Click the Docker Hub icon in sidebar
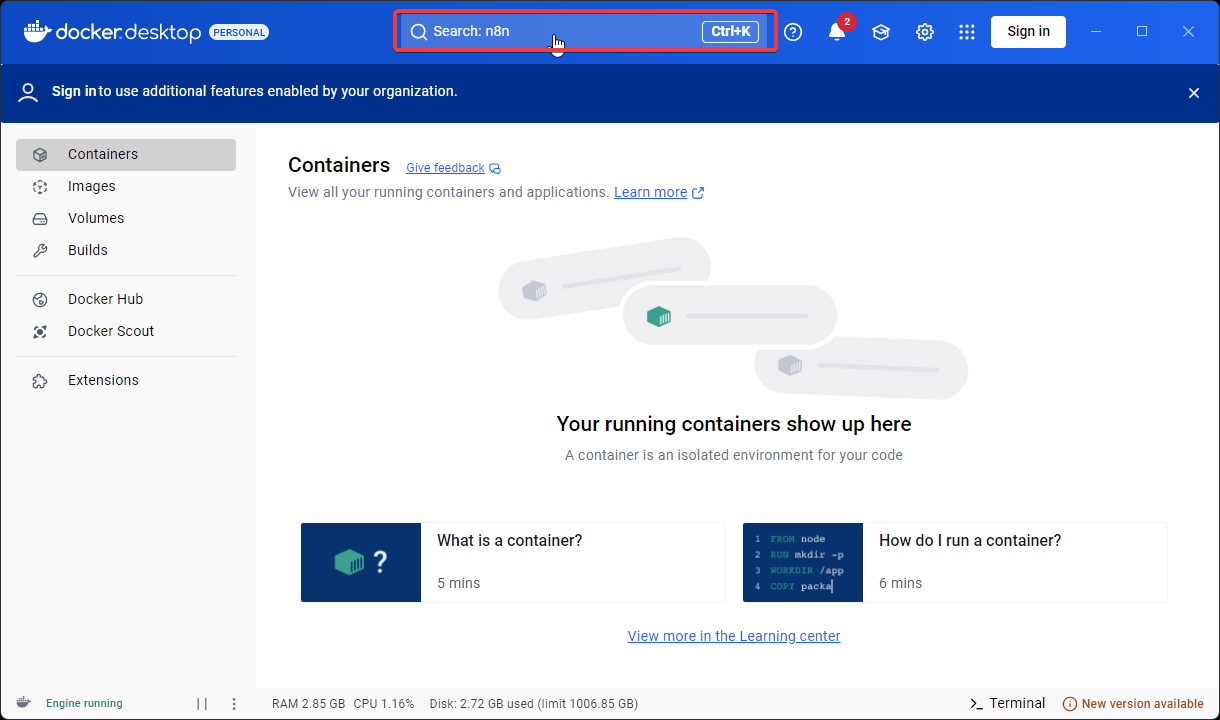Viewport: 1220px width, 720px height. (x=40, y=300)
